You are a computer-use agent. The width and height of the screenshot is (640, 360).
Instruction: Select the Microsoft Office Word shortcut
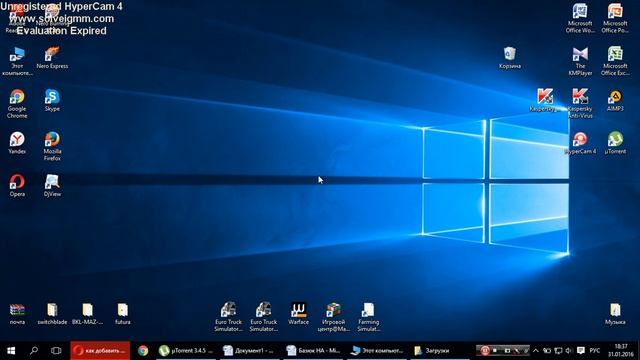click(x=580, y=18)
